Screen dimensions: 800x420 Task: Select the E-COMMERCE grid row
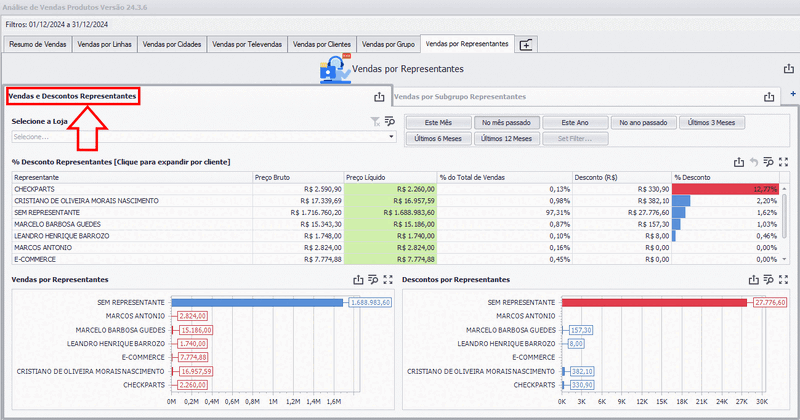395,259
